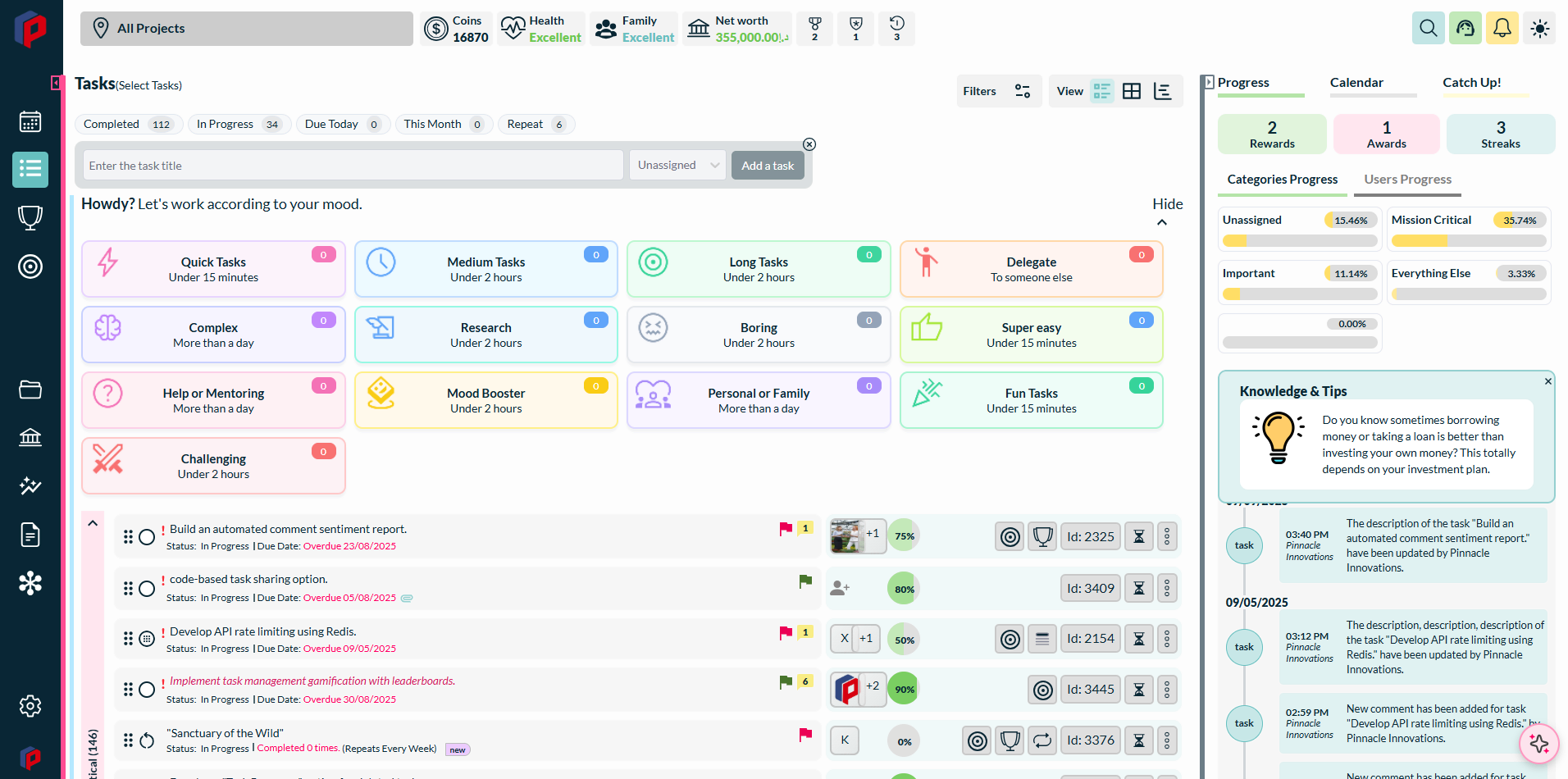
Task: Open the integrations flower icon in sidebar
Action: (x=30, y=583)
